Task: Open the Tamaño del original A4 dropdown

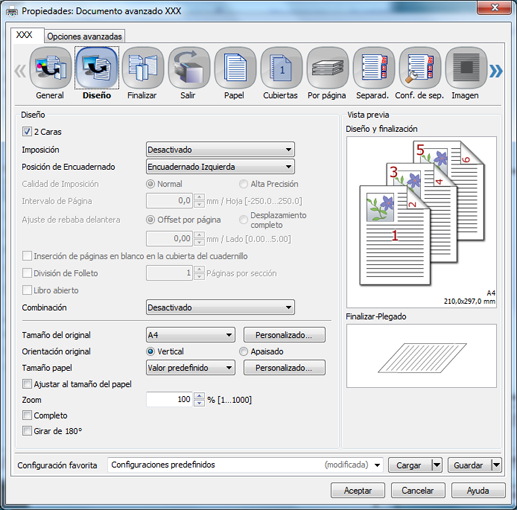Action: pos(191,335)
